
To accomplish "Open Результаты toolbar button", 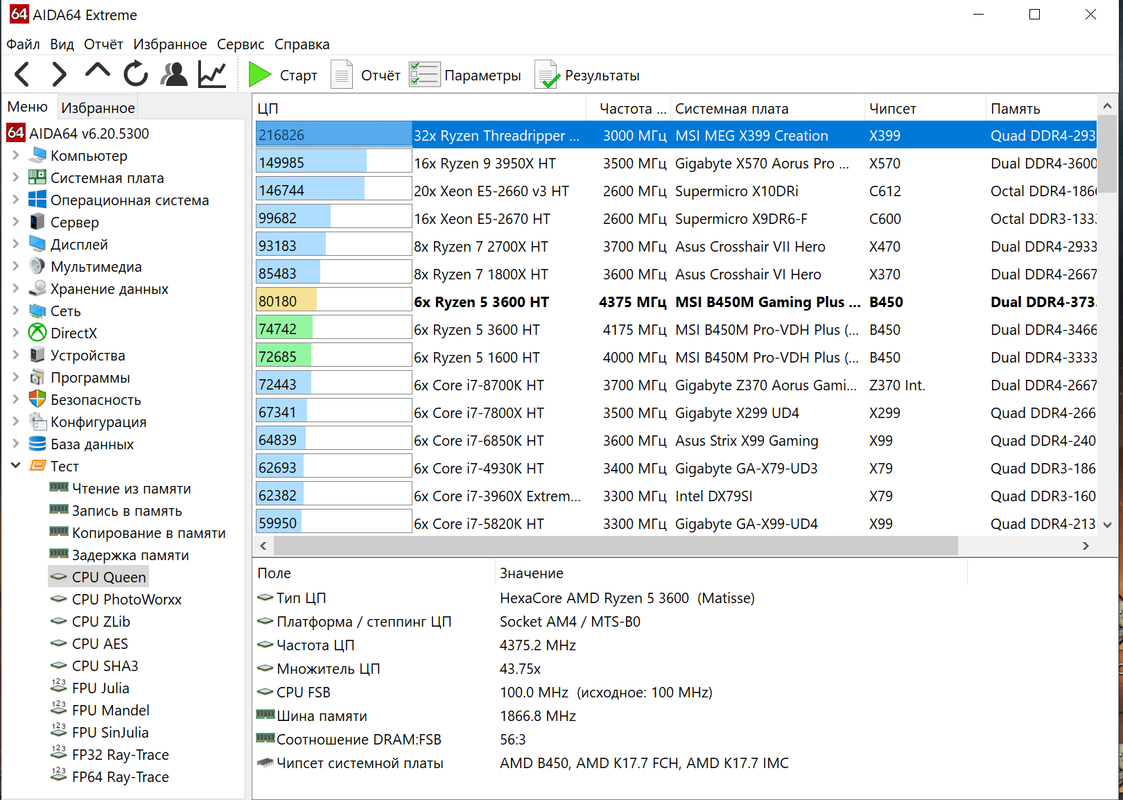I will pyautogui.click(x=587, y=75).
